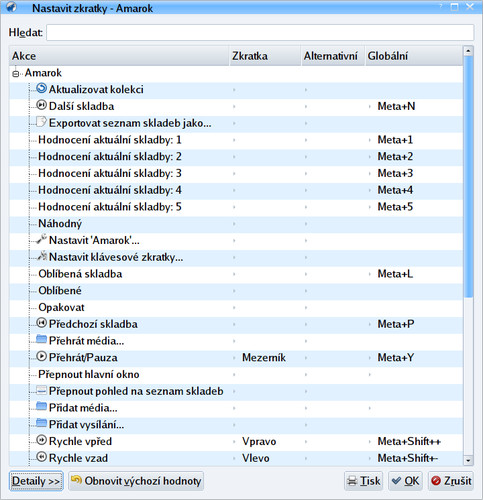The image size is (483, 500).
Task: Confirm with the OK button
Action: coord(405,481)
